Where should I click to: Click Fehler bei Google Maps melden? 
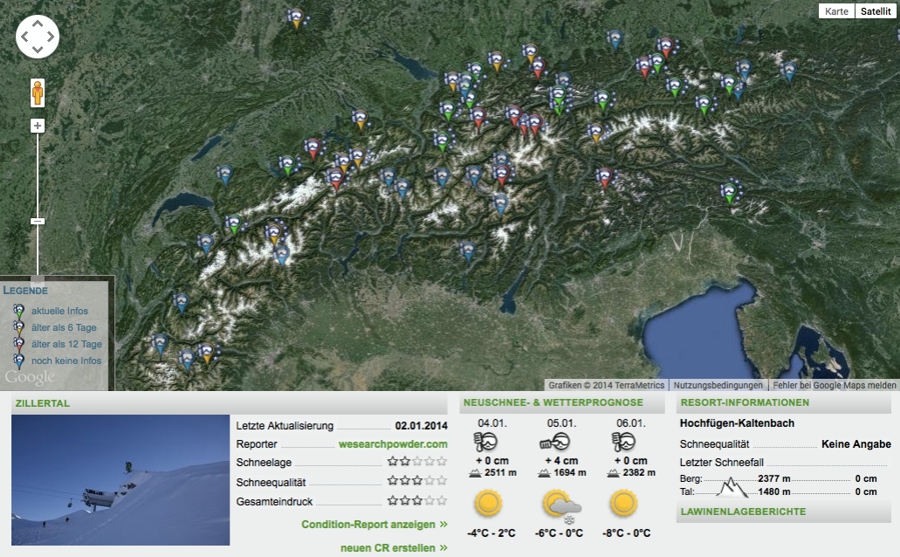[834, 385]
